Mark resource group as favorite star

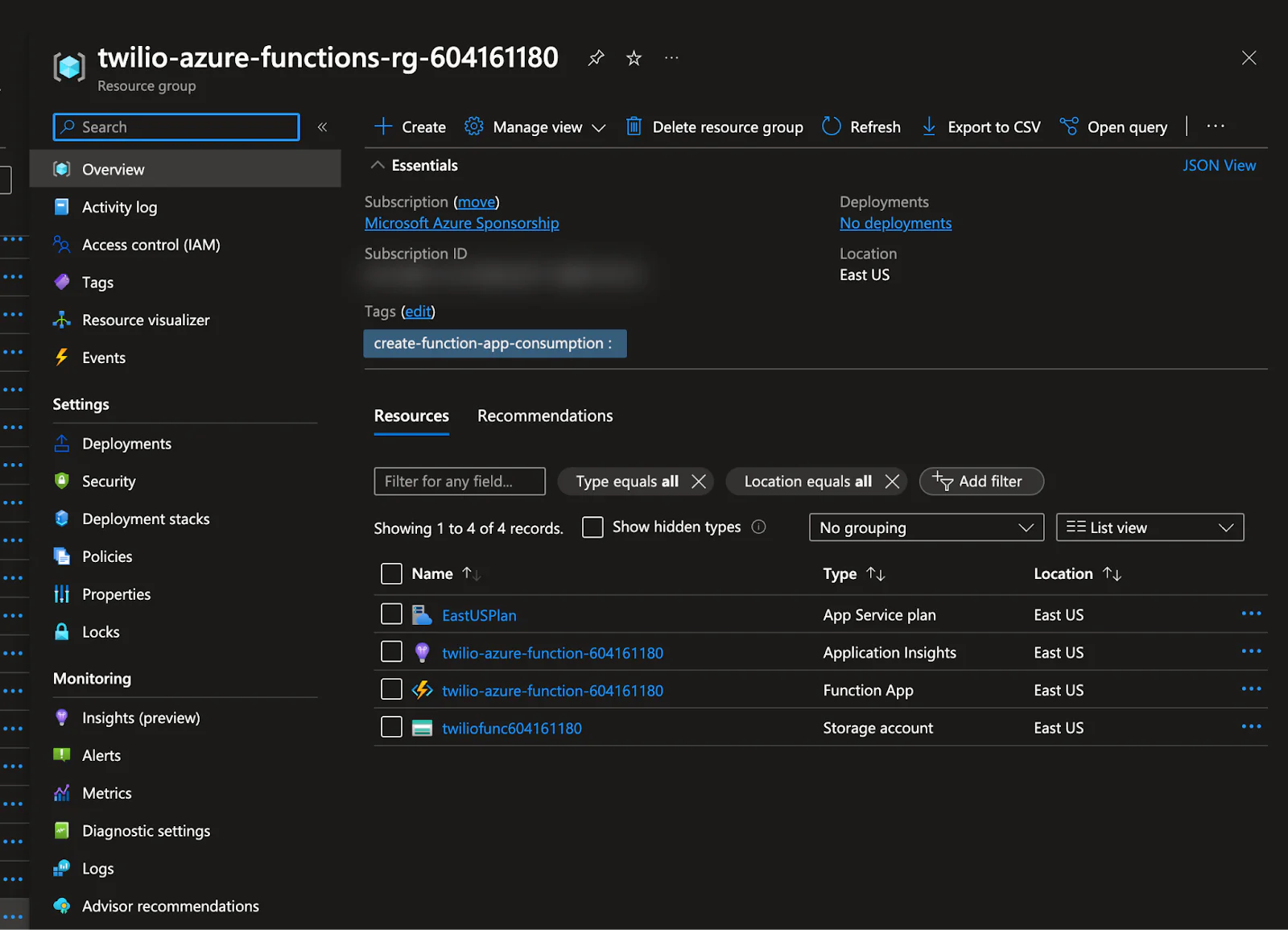634,58
